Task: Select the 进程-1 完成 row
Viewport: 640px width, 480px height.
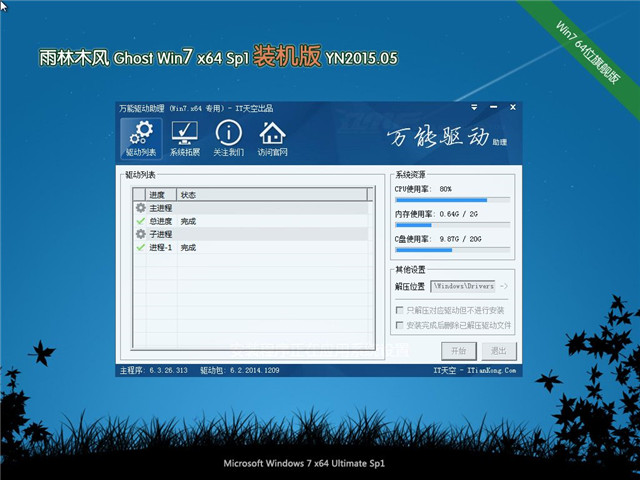Action: point(251,247)
